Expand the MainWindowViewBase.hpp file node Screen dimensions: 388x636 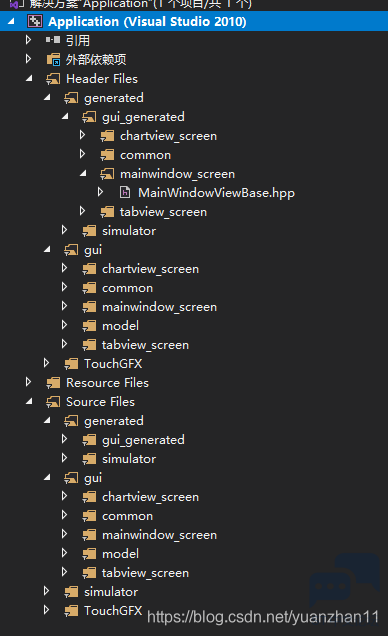100,192
